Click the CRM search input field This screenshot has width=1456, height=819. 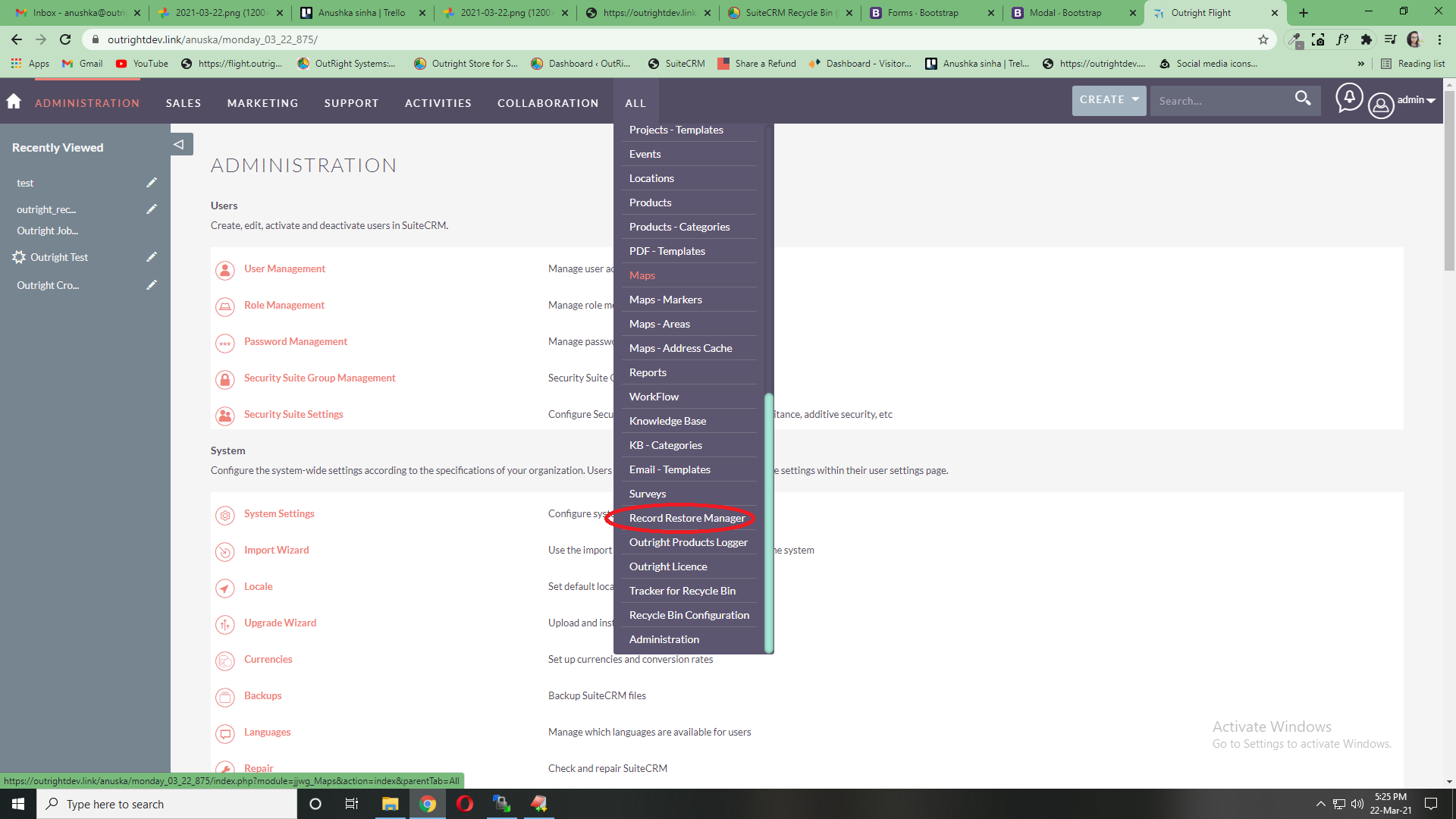click(x=1221, y=100)
